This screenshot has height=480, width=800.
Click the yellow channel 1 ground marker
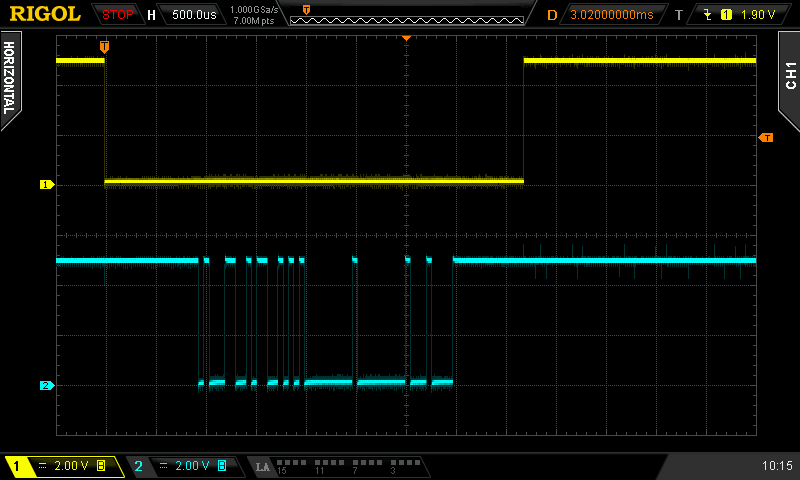pyautogui.click(x=47, y=185)
